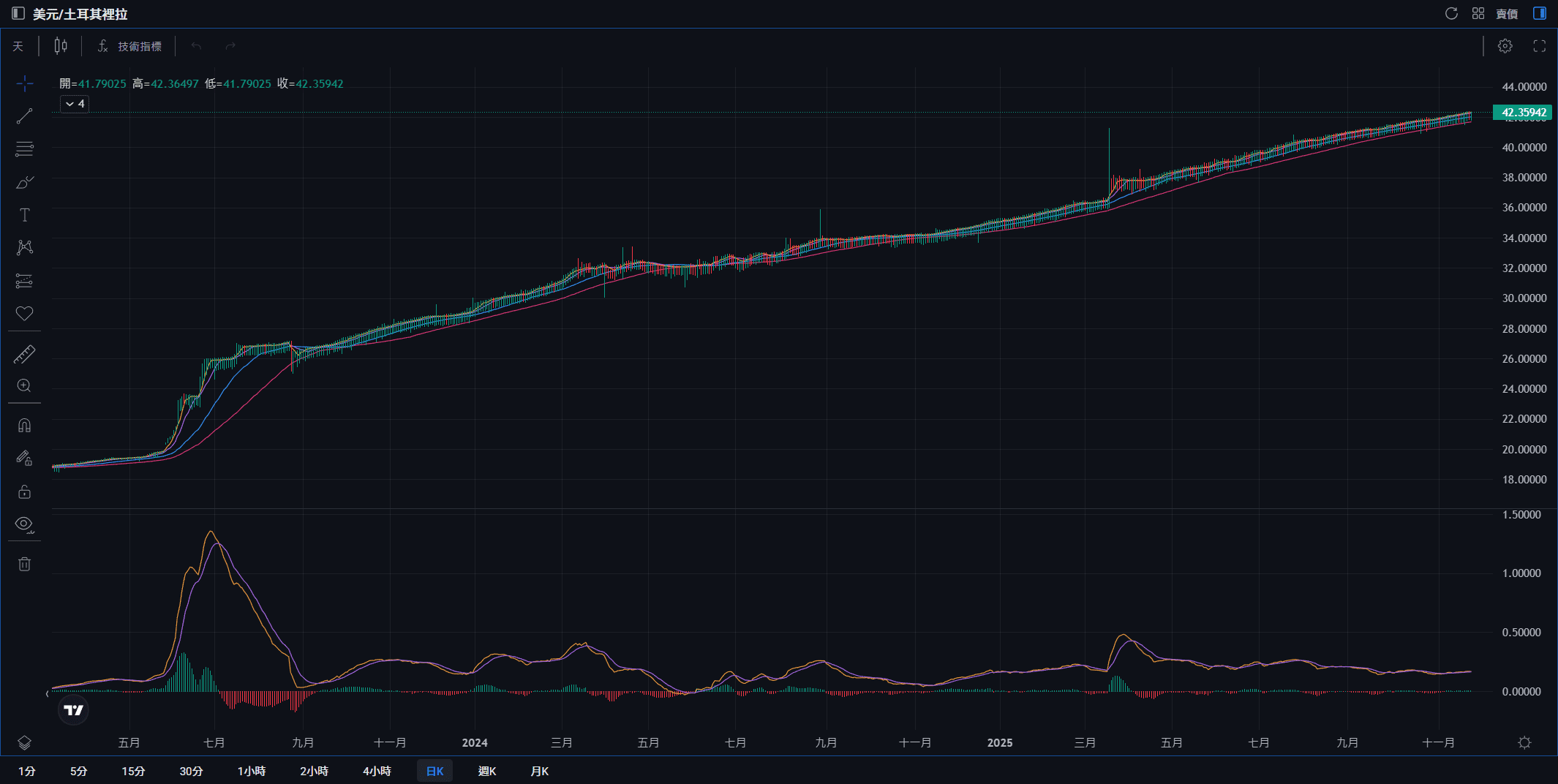Open the object tree layers icon
This screenshot has height=784, width=1558.
(24, 743)
